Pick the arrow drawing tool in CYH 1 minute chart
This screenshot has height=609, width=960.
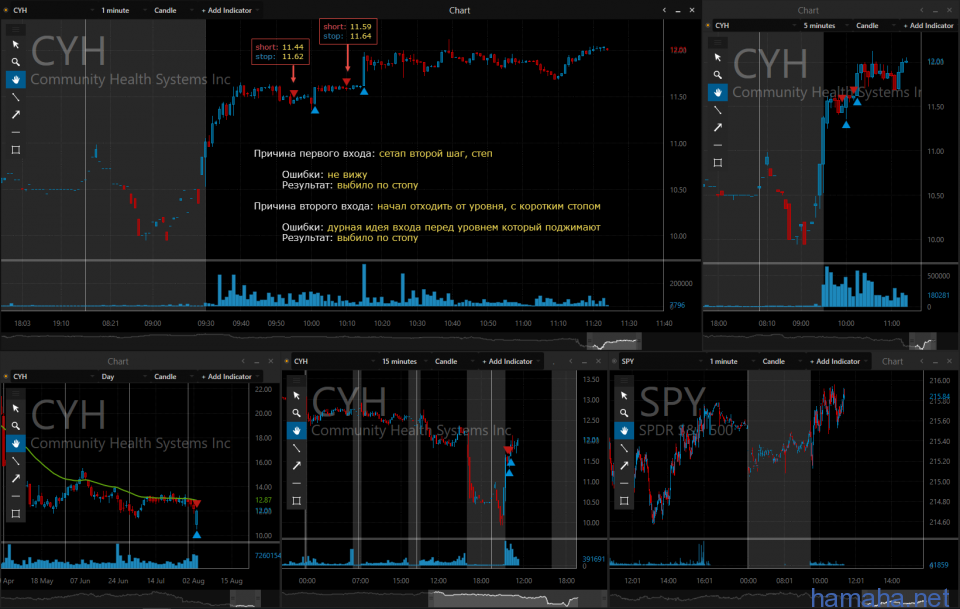(16, 114)
